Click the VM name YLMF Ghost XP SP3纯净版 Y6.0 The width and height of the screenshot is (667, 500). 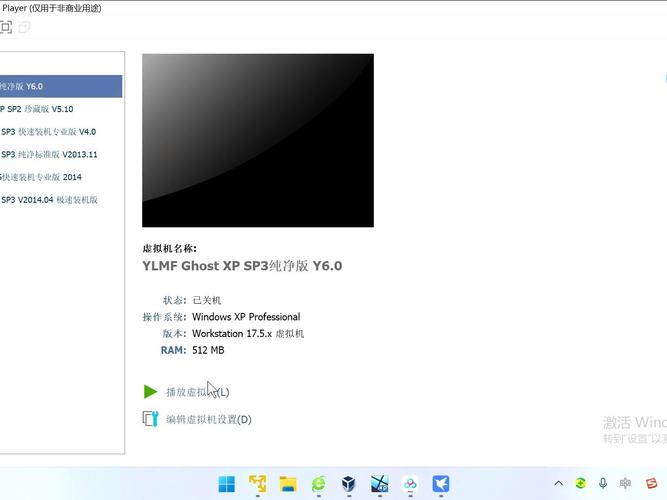[x=242, y=266]
